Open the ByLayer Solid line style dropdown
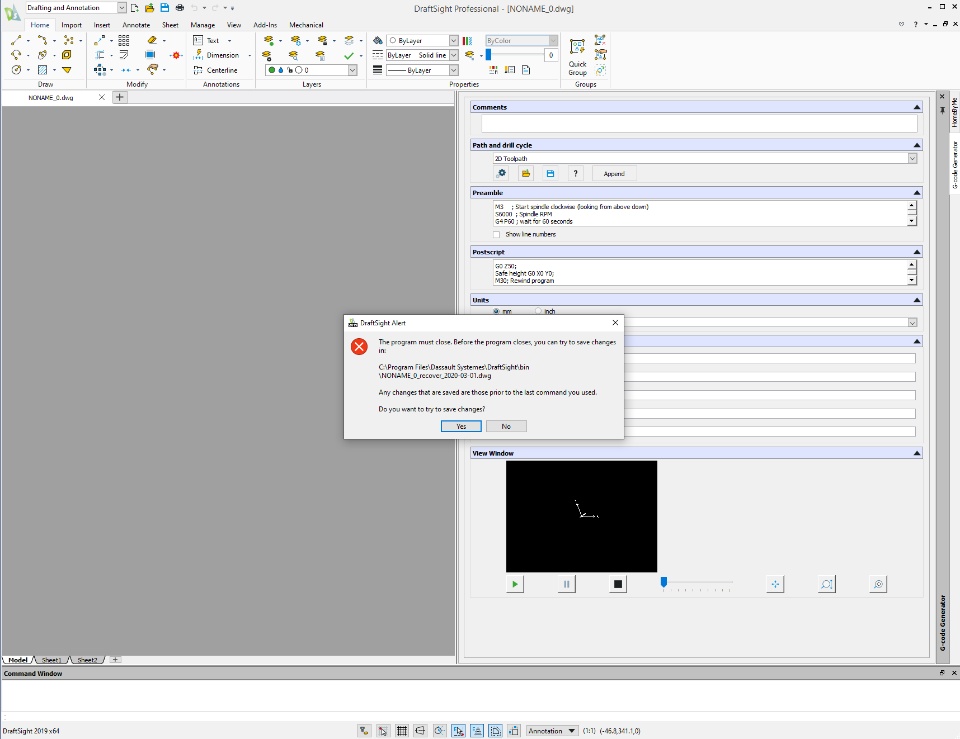960x739 pixels. pos(454,55)
